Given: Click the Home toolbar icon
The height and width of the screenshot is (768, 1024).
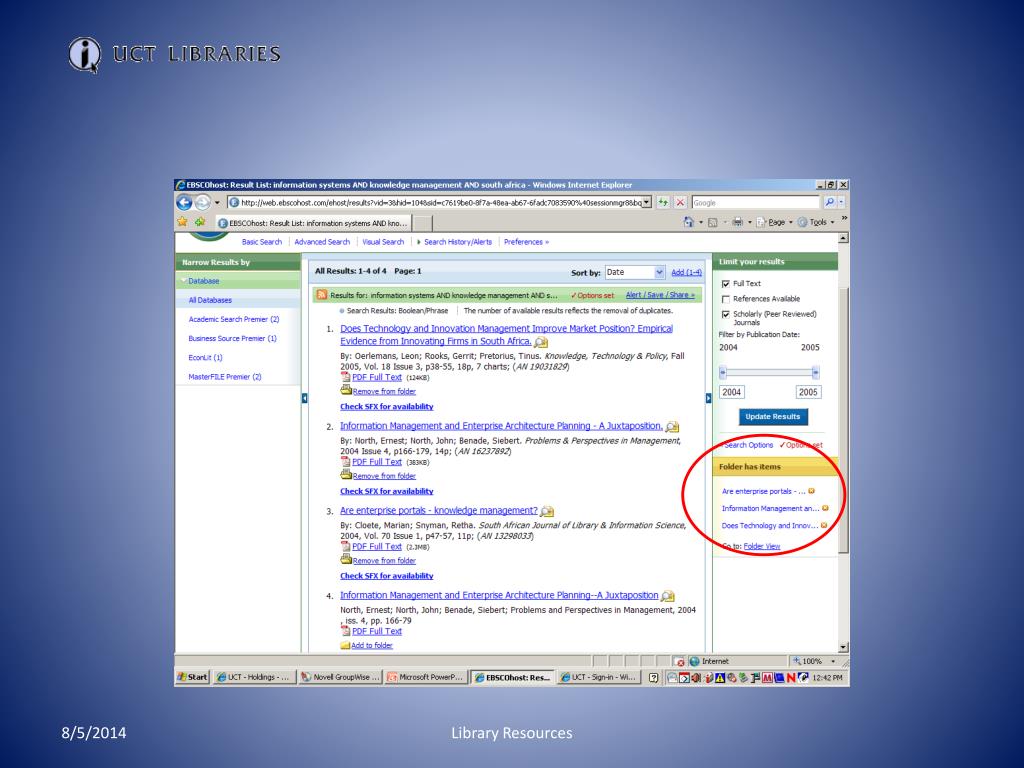Looking at the screenshot, I should coord(688,222).
